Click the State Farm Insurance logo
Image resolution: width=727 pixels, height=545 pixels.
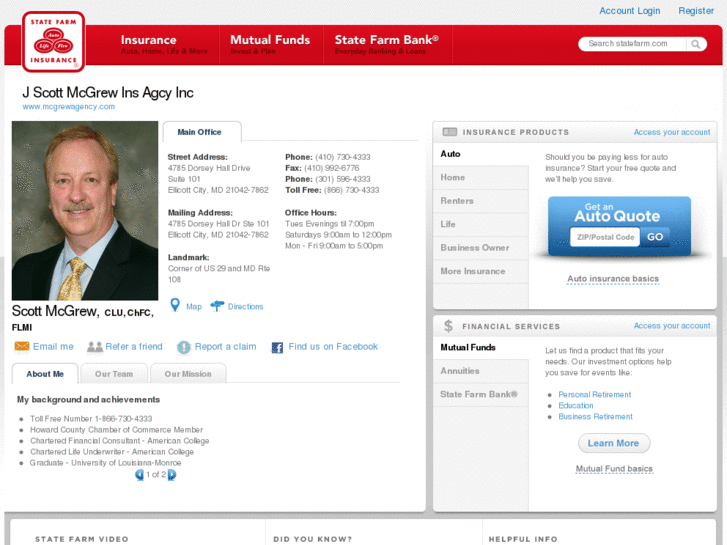53,42
